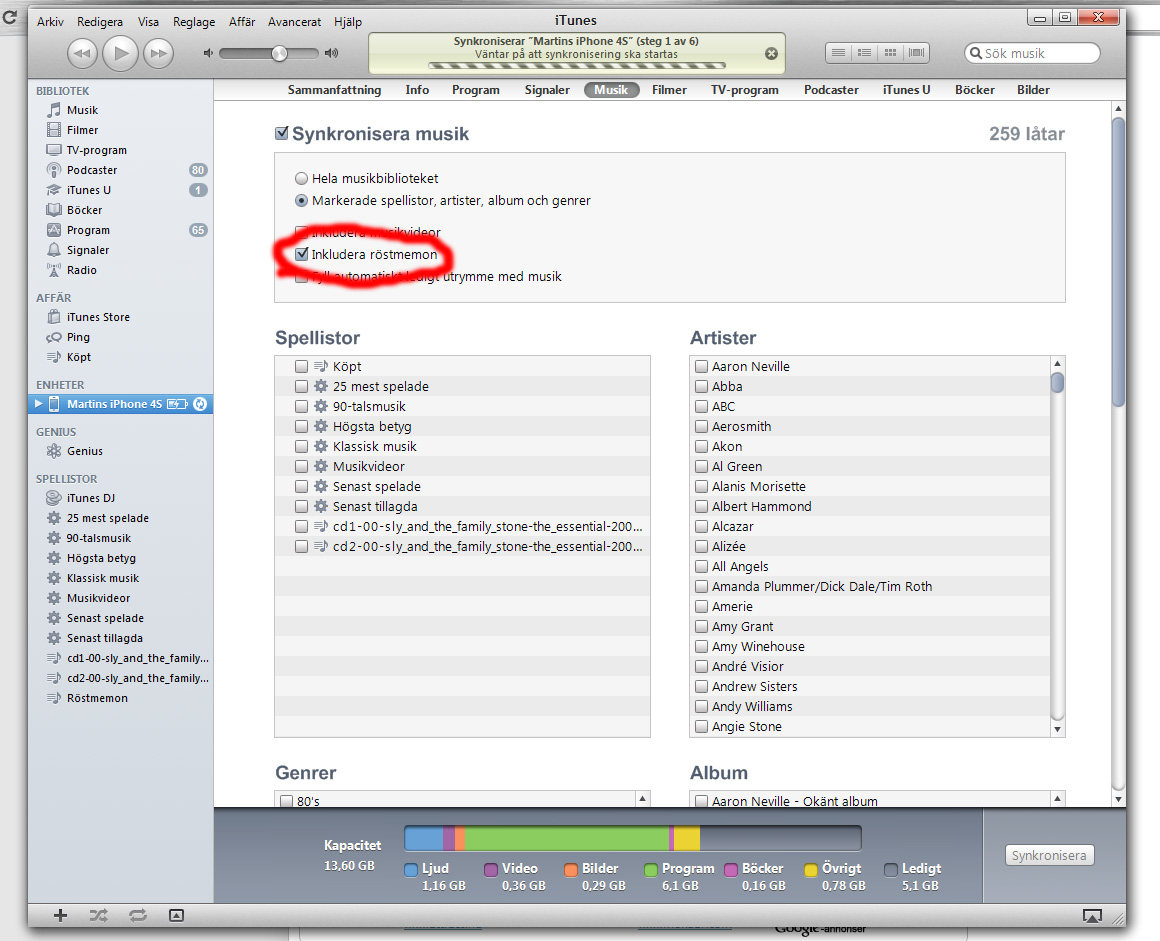Open Böcker library in sidebar
This screenshot has width=1160, height=941.
[x=84, y=210]
